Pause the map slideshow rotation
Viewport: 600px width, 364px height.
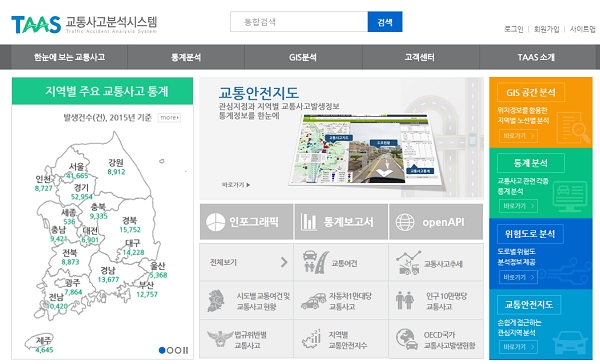pyautogui.click(x=186, y=350)
